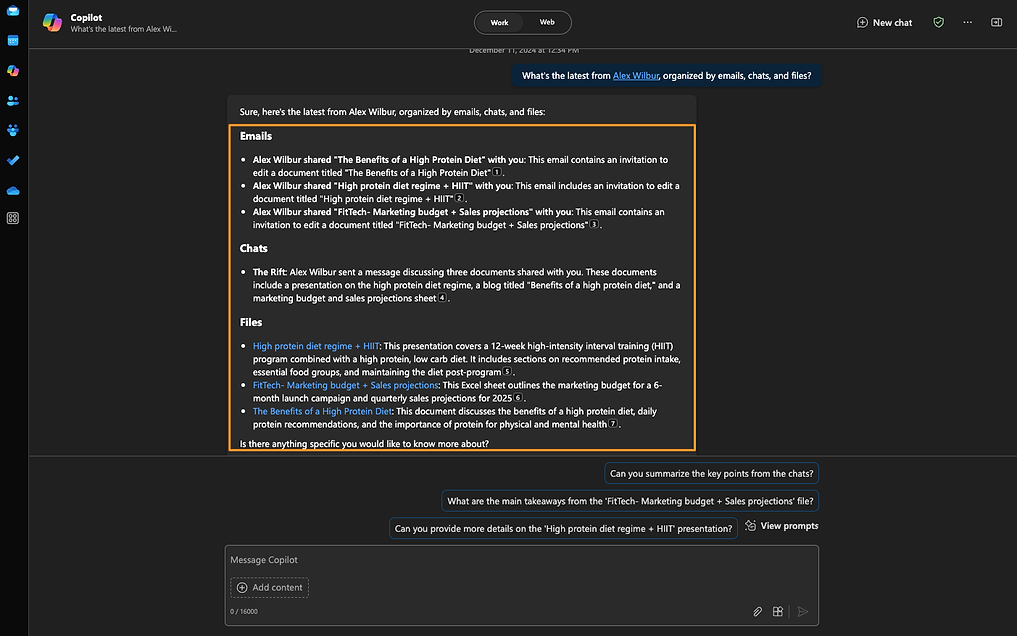Viewport: 1017px width, 636px height.
Task: Open citation reference 3
Action: click(x=593, y=224)
